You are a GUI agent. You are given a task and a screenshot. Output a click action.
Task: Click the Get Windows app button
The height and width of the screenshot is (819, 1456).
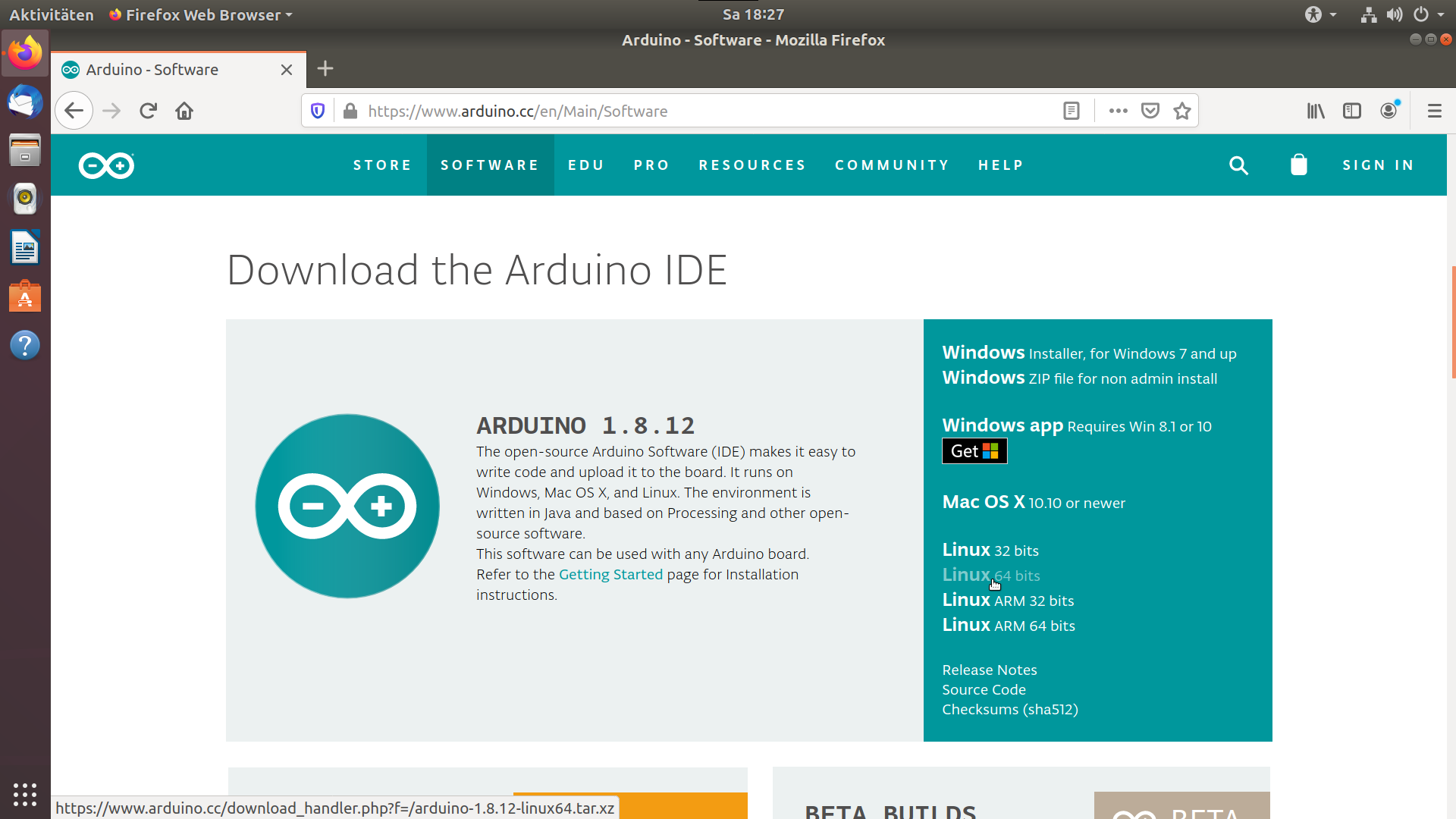point(974,451)
